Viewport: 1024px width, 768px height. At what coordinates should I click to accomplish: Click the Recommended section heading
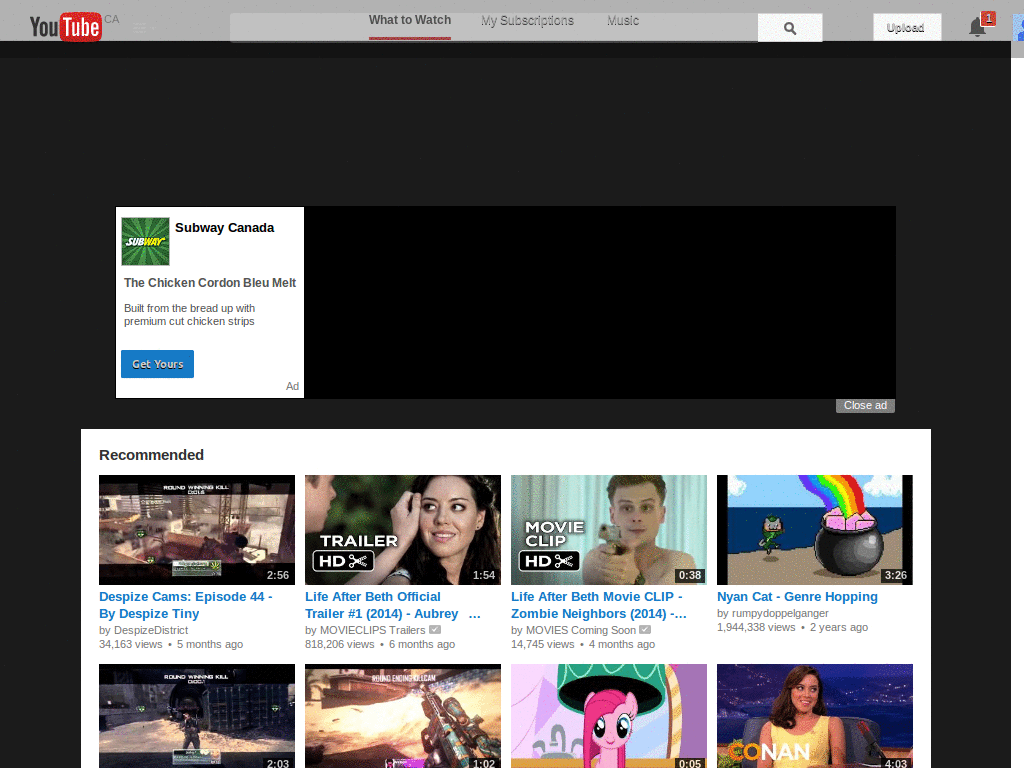click(152, 455)
